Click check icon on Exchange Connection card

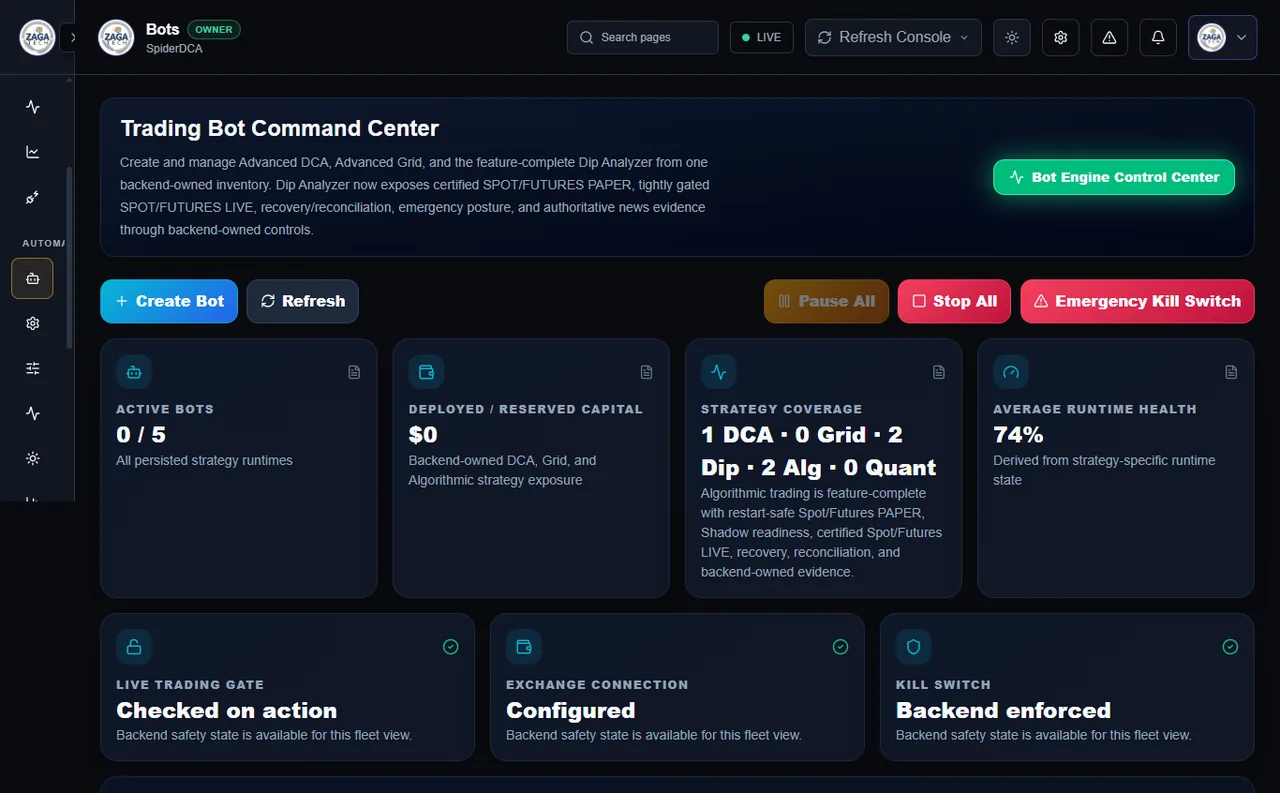pyautogui.click(x=840, y=647)
